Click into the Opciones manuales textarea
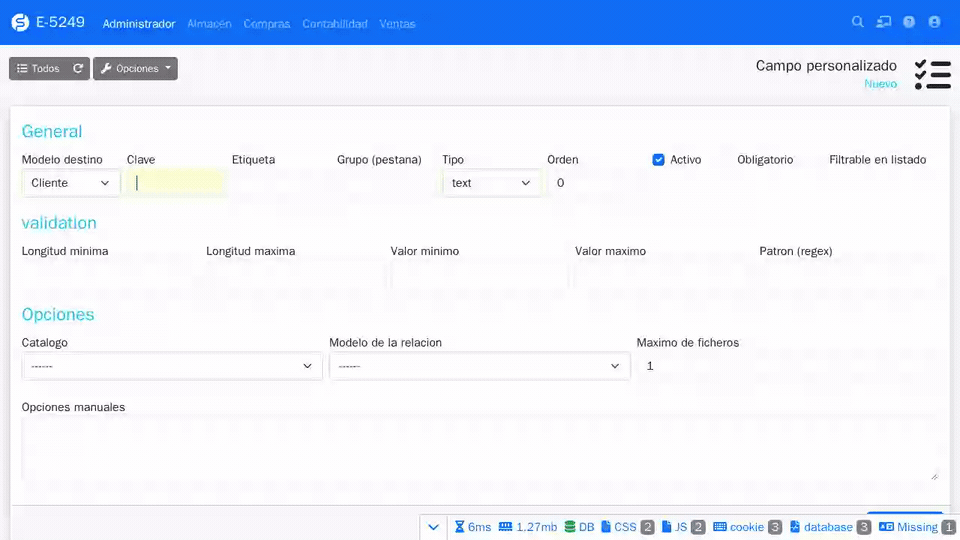 point(479,448)
